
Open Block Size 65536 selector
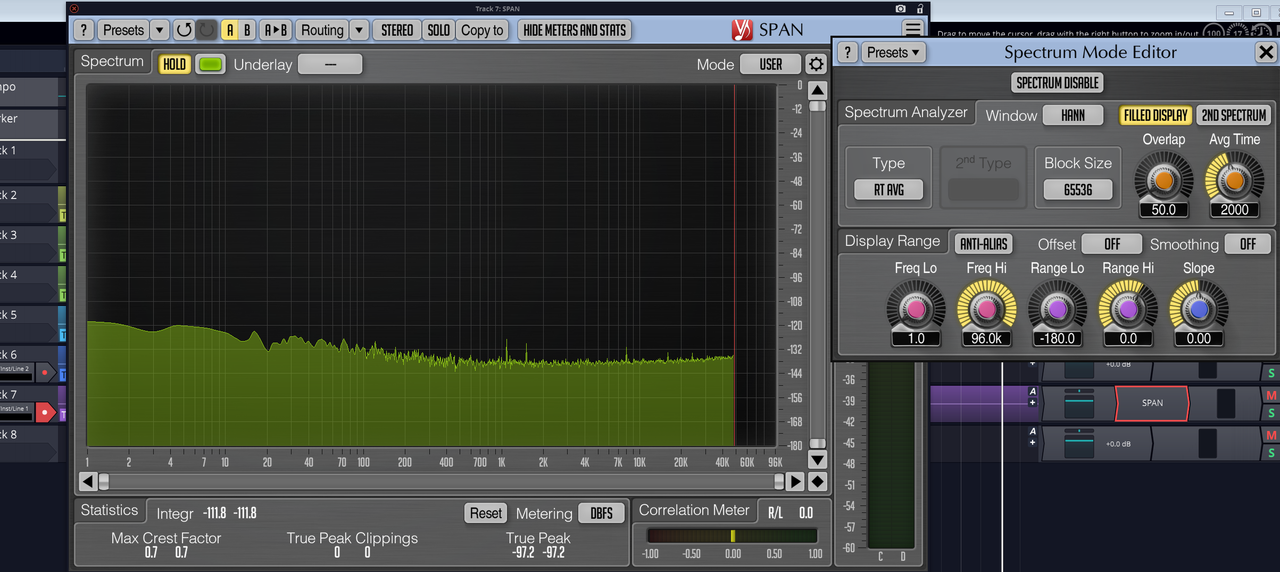(1078, 190)
